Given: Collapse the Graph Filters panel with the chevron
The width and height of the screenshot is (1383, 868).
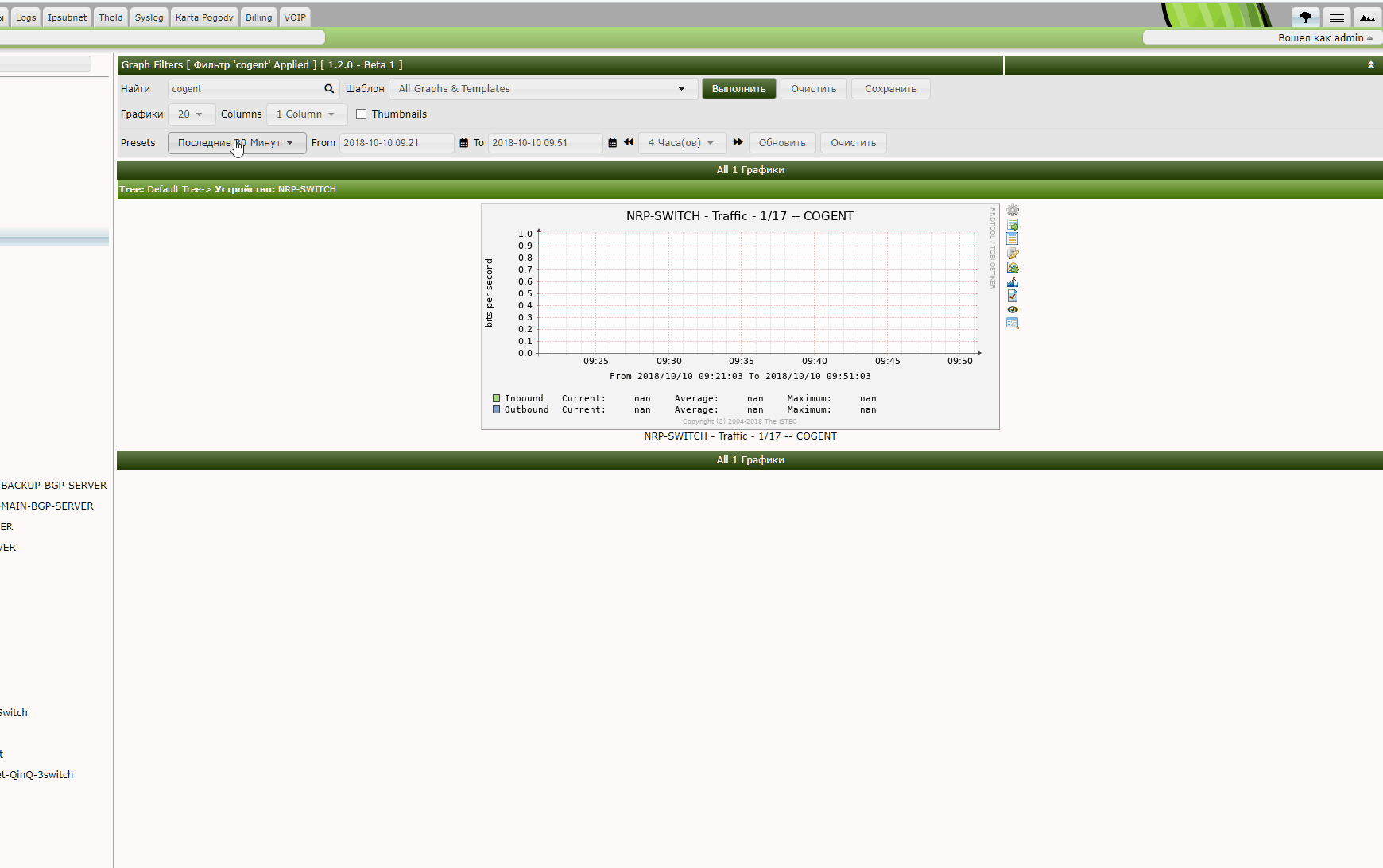Looking at the screenshot, I should pyautogui.click(x=1370, y=64).
